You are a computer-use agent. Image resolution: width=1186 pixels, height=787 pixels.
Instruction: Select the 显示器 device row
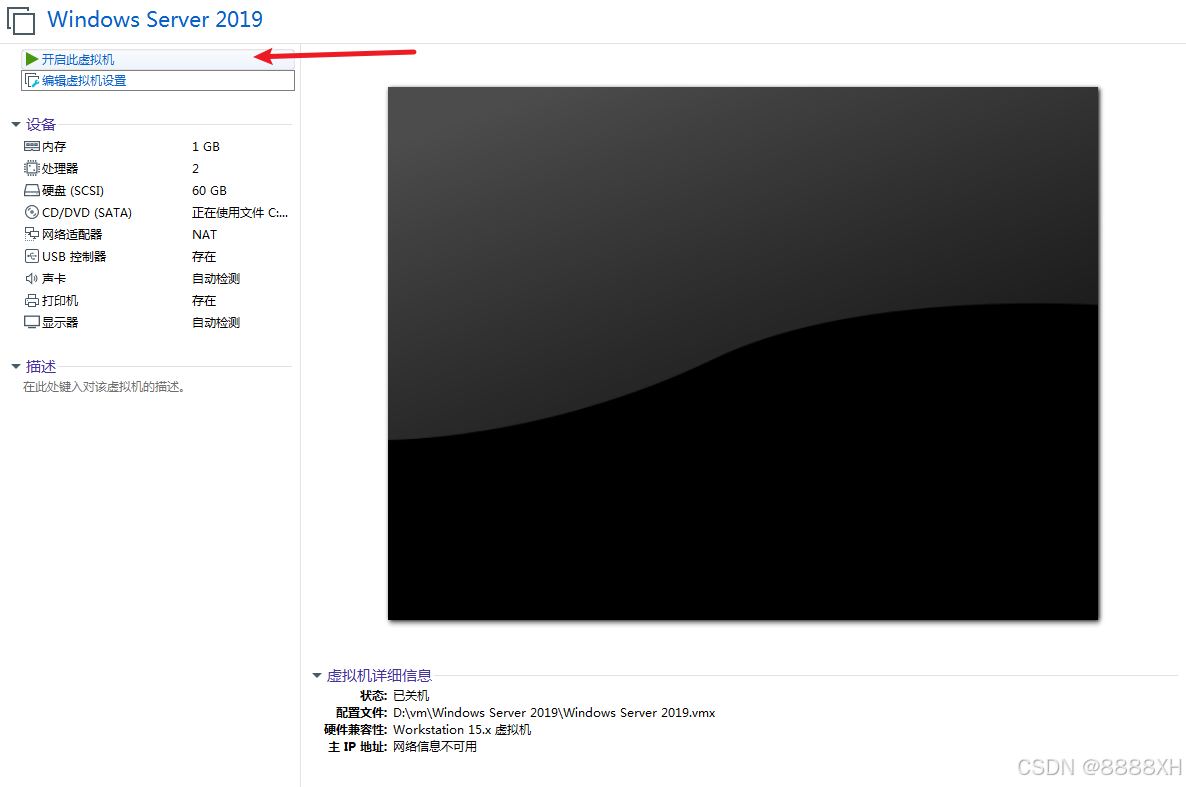(x=157, y=322)
